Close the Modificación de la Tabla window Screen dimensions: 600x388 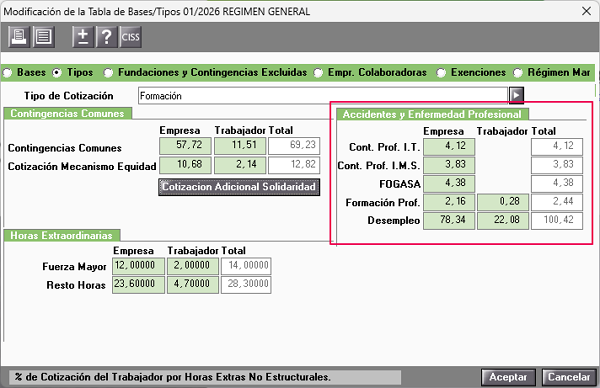[586, 11]
